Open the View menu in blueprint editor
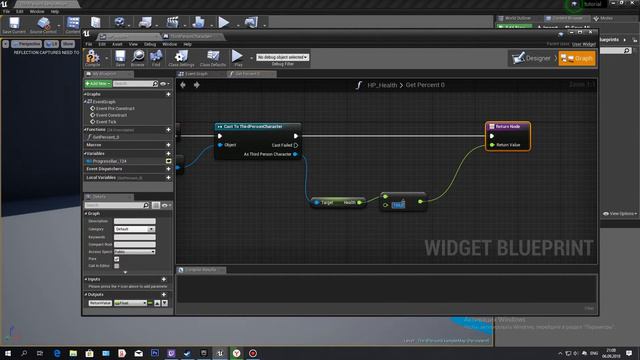 coord(133,44)
